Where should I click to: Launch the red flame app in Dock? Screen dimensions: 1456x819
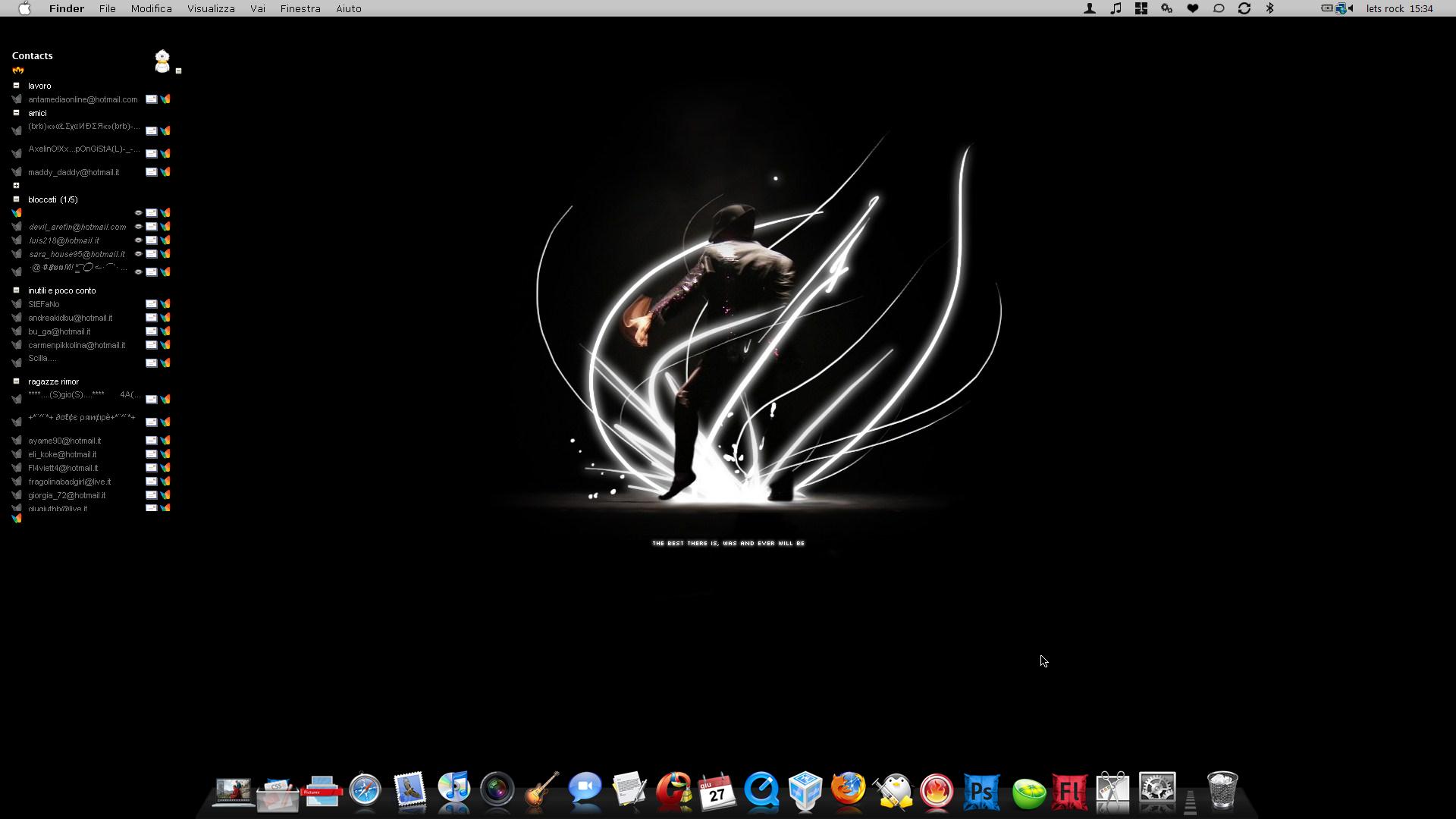937,791
